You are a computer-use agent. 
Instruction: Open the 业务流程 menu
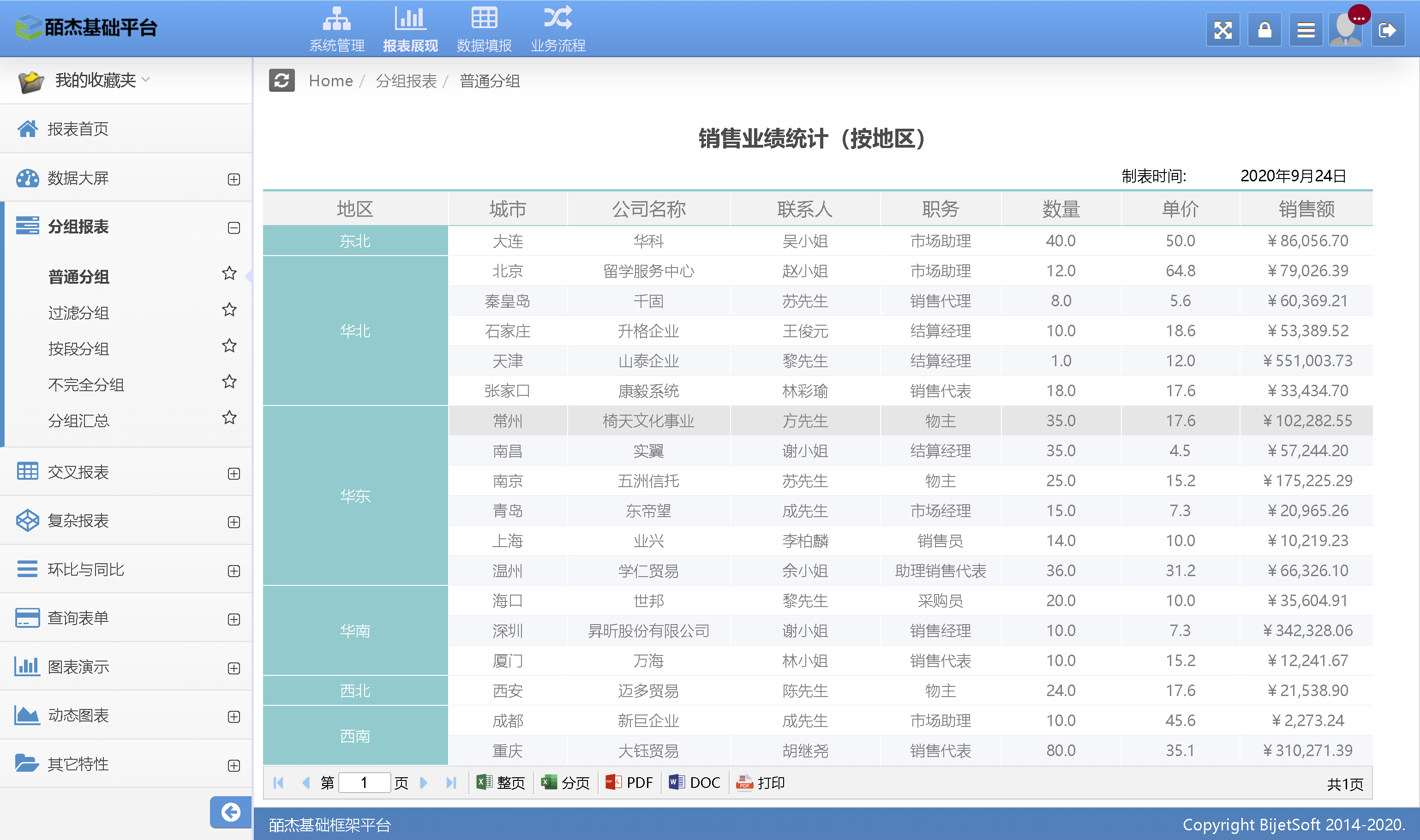[x=557, y=27]
